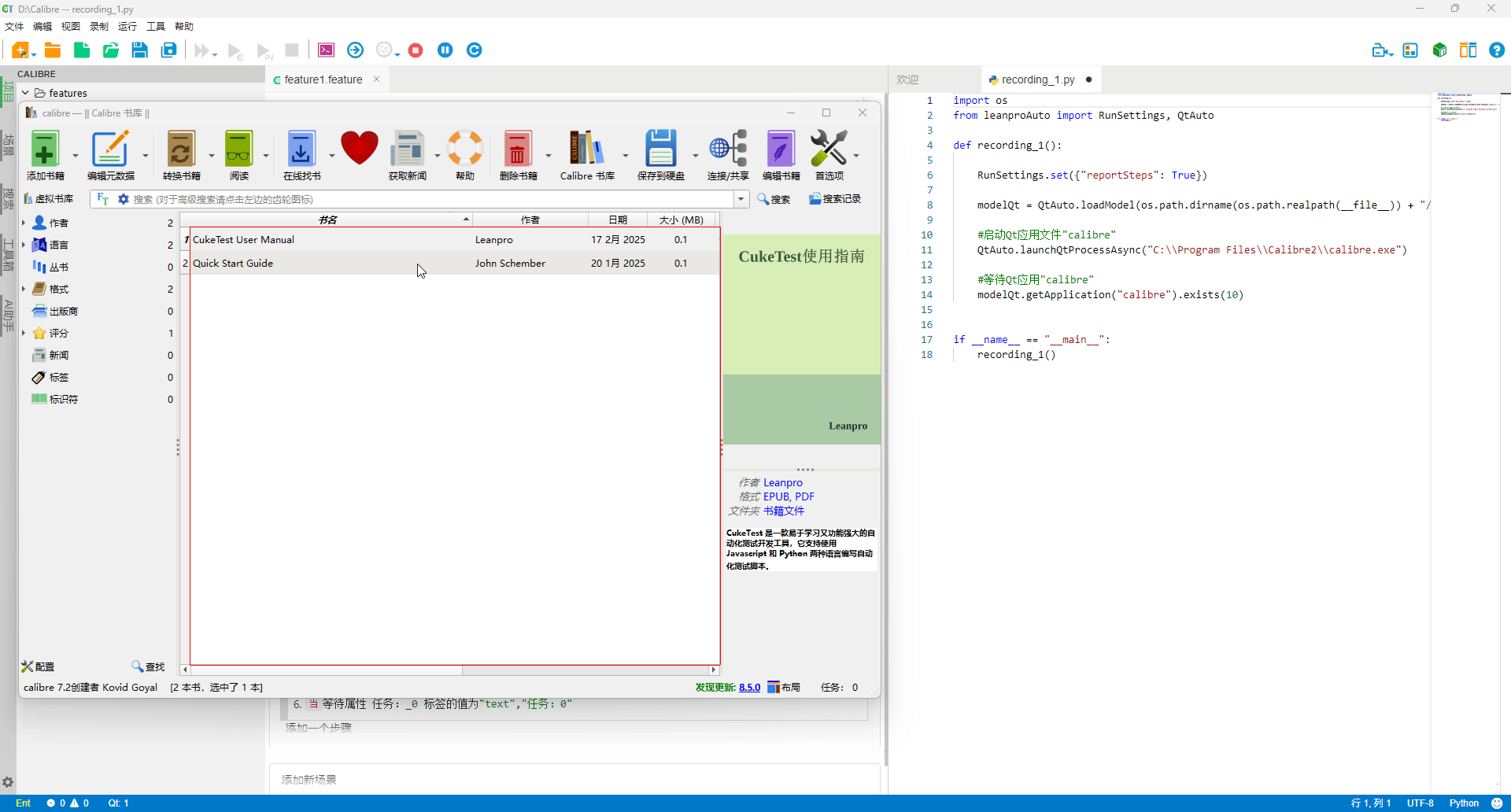Open the 工具 menu

[x=156, y=27]
